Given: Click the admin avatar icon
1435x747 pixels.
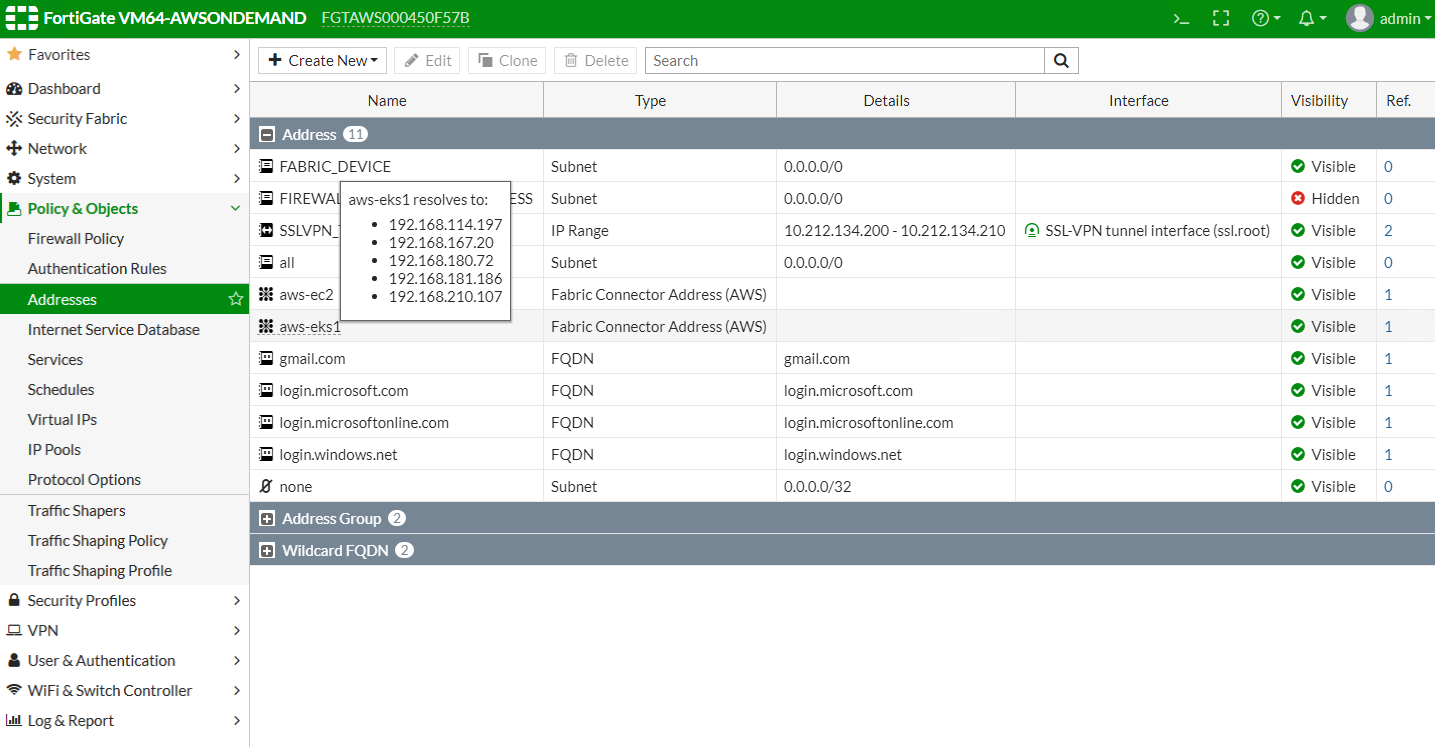Looking at the screenshot, I should click(x=1359, y=18).
